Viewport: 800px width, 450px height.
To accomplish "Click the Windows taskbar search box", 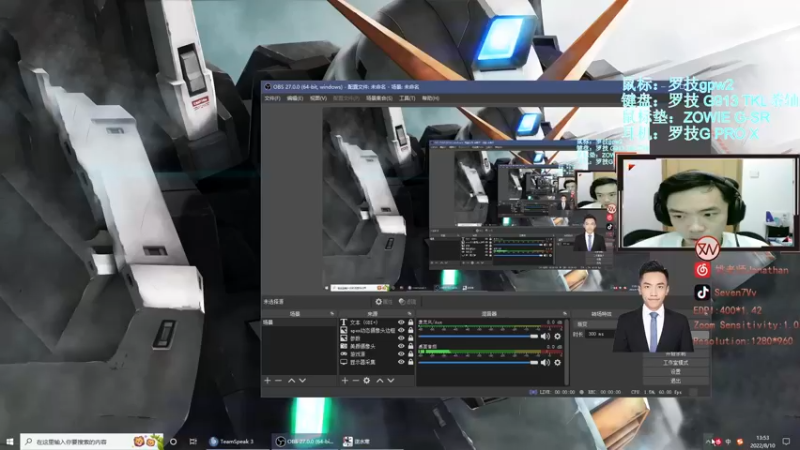I will point(92,441).
